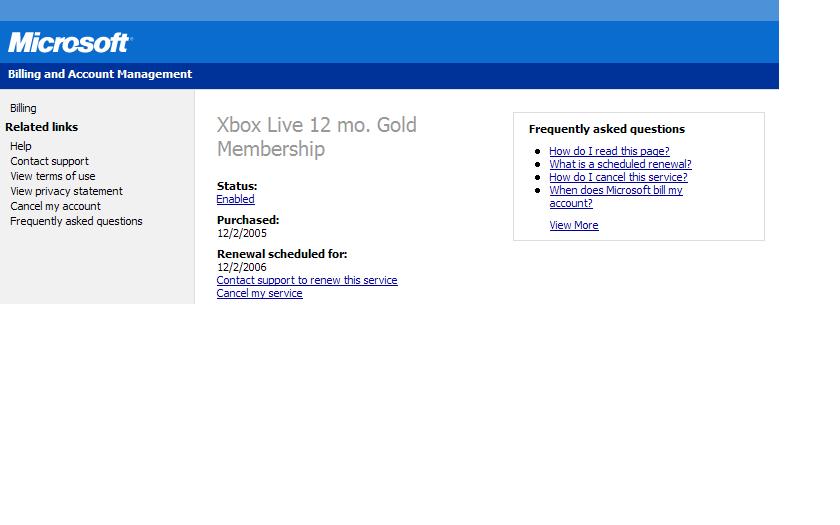
Task: Click the Frequently asked questions box heading
Action: coord(606,129)
